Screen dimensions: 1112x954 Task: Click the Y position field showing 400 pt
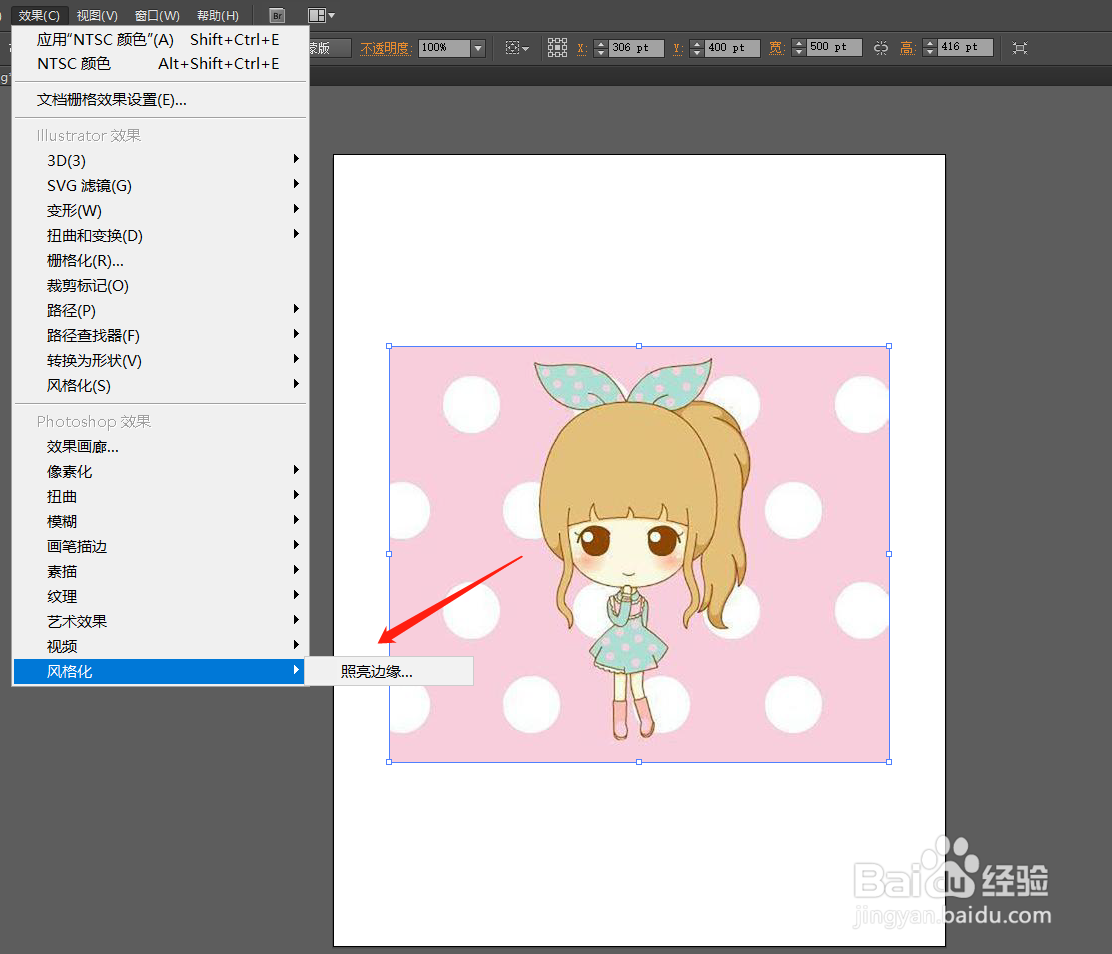[x=732, y=48]
